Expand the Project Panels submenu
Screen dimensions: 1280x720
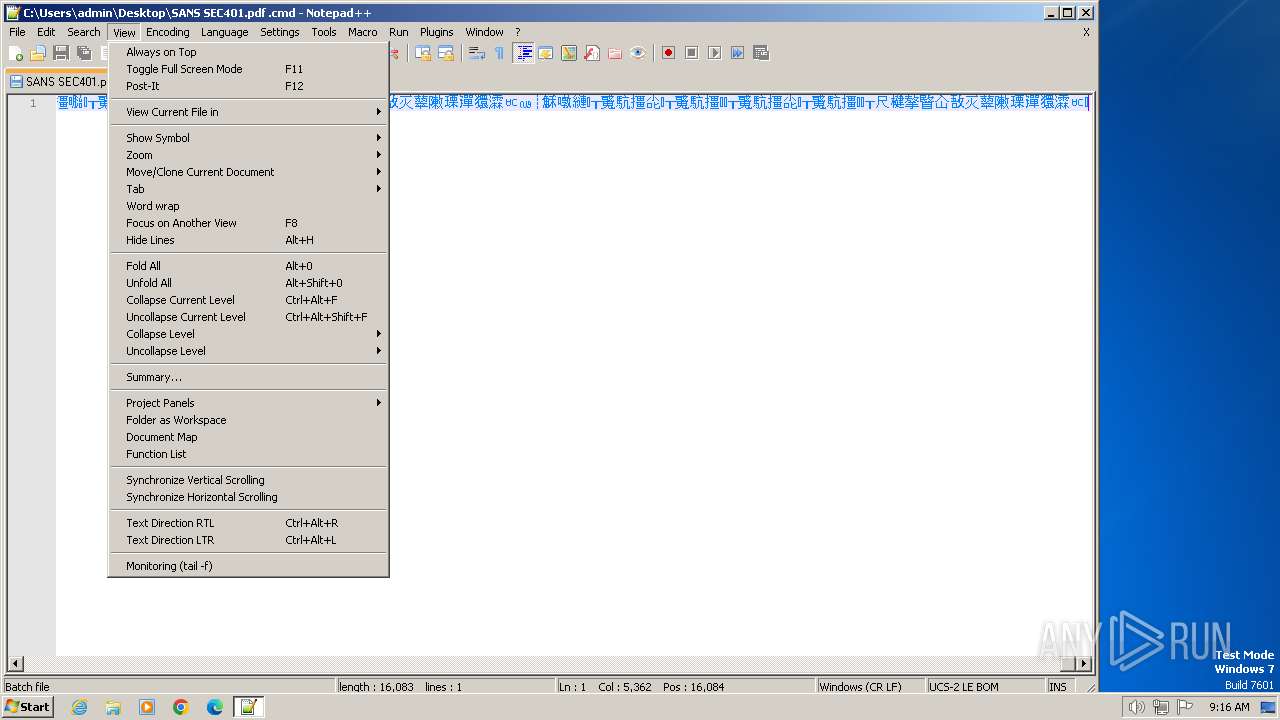[248, 403]
